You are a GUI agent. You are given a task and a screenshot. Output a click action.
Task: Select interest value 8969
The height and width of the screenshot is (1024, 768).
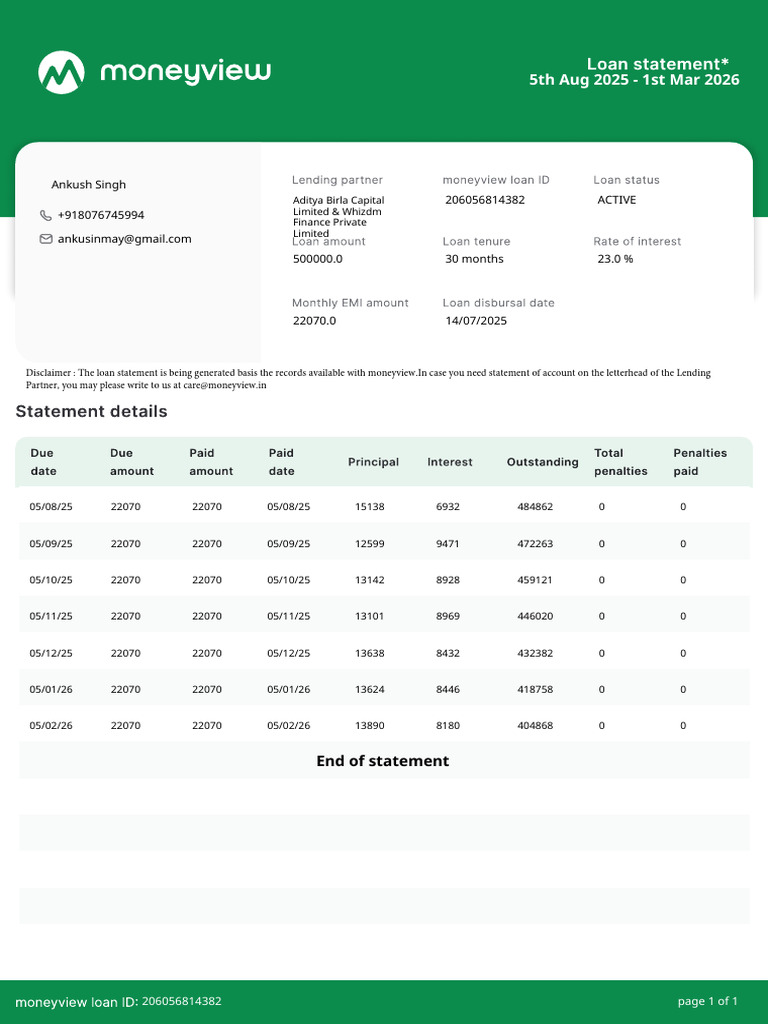tap(448, 616)
